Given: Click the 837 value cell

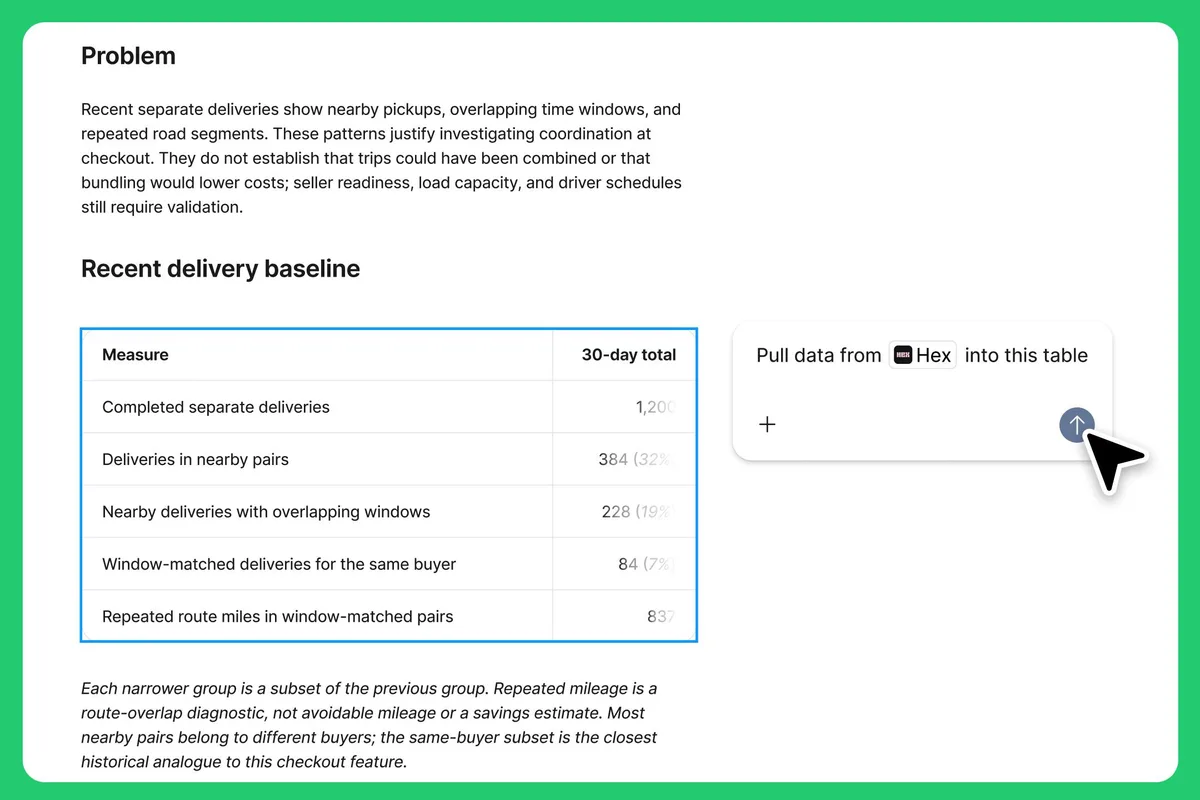Looking at the screenshot, I should pos(624,616).
